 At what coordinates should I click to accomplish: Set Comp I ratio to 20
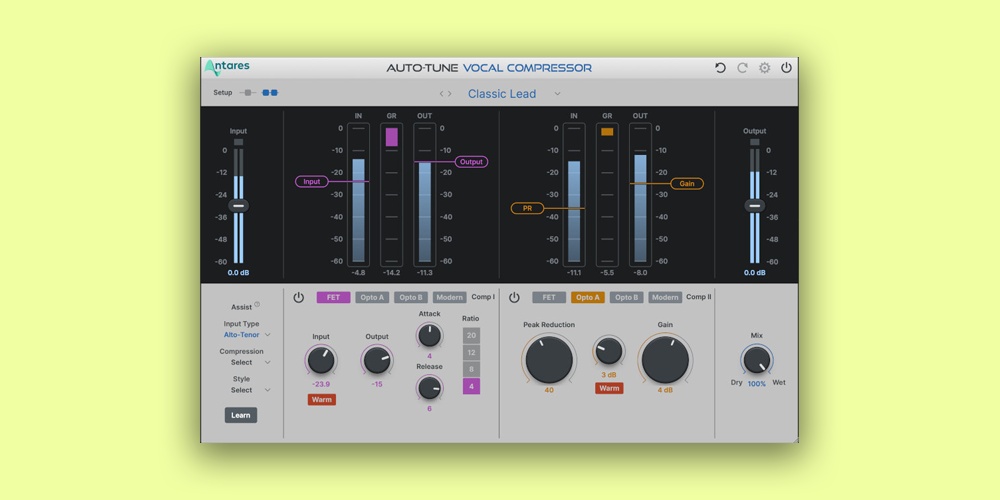[471, 336]
